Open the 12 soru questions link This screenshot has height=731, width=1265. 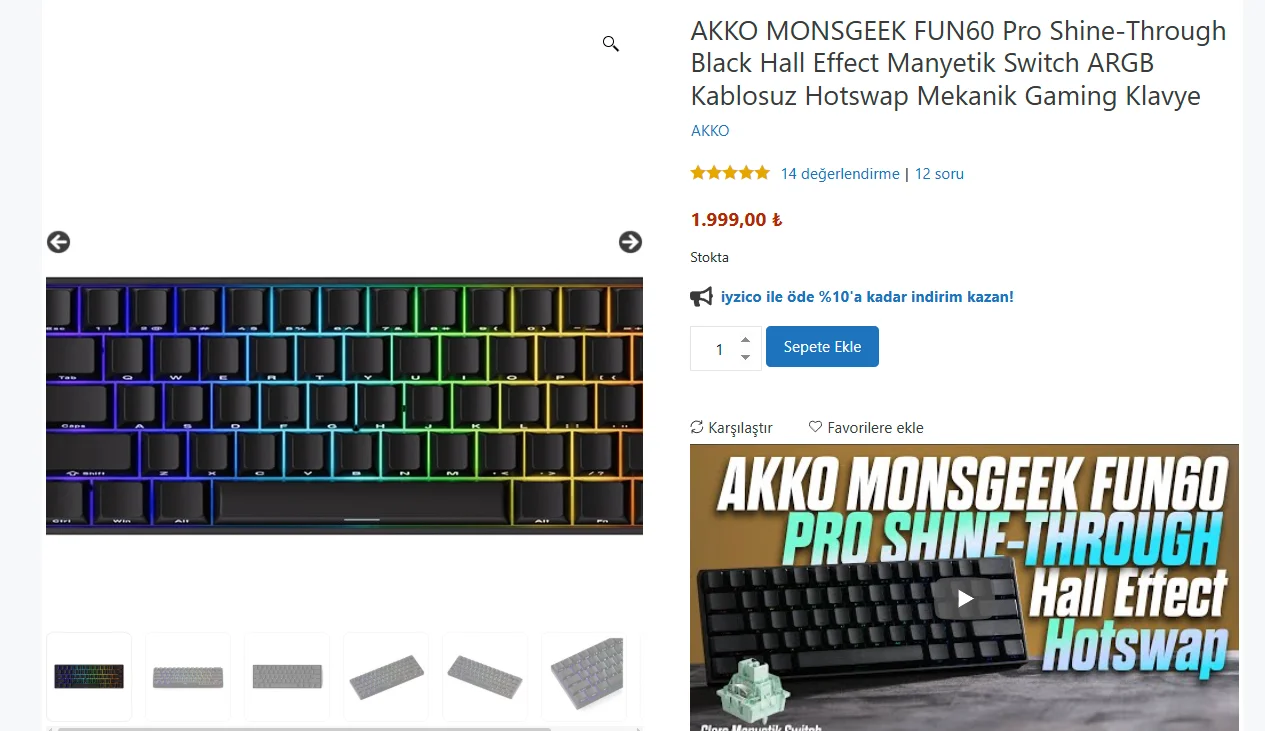click(x=939, y=174)
